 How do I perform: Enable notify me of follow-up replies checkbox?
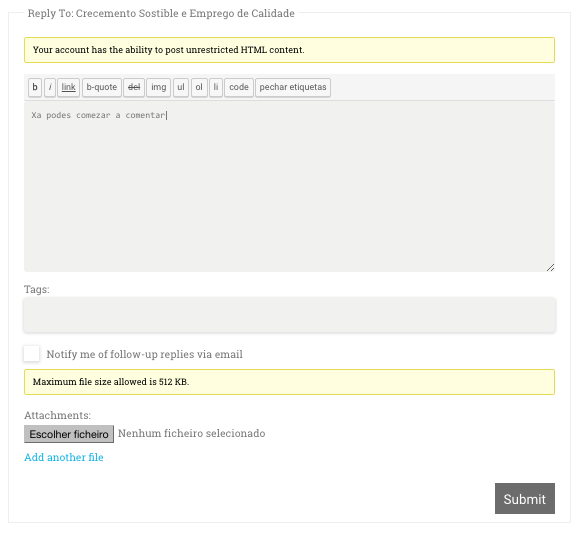(31, 354)
